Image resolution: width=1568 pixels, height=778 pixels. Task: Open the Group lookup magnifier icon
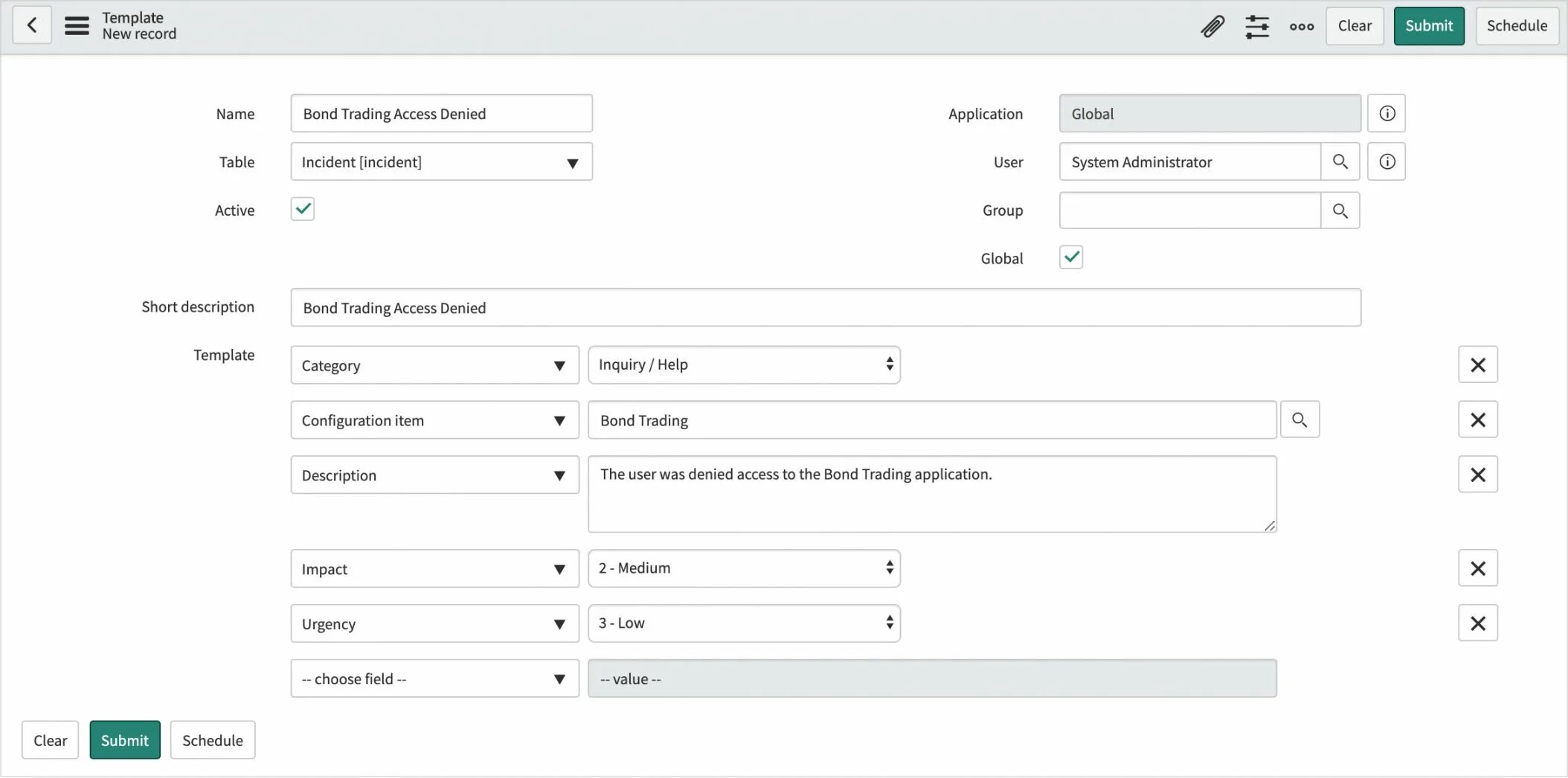click(1341, 210)
